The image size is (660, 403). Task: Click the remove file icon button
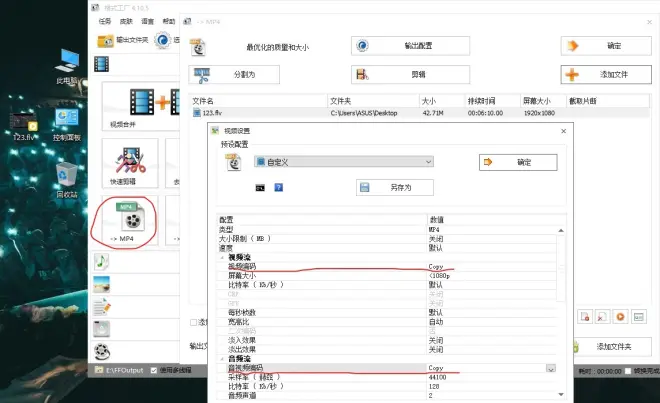585,317
